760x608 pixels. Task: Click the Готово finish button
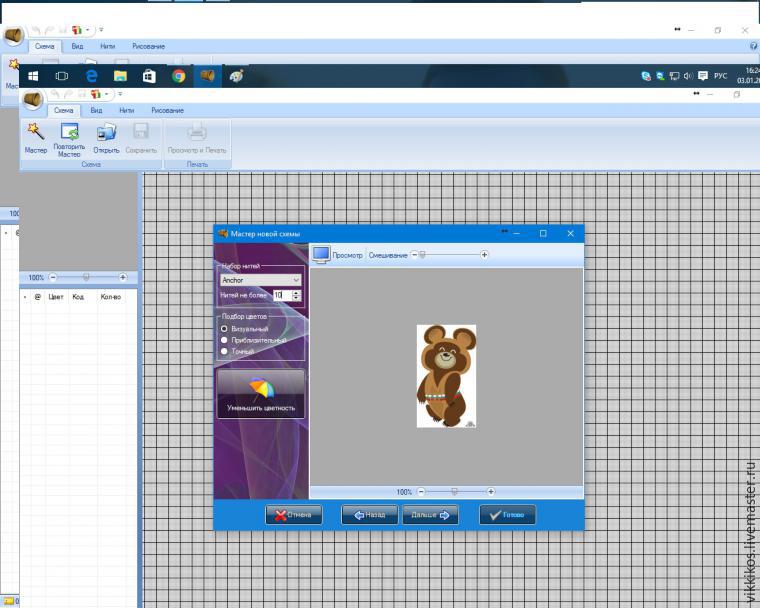507,514
